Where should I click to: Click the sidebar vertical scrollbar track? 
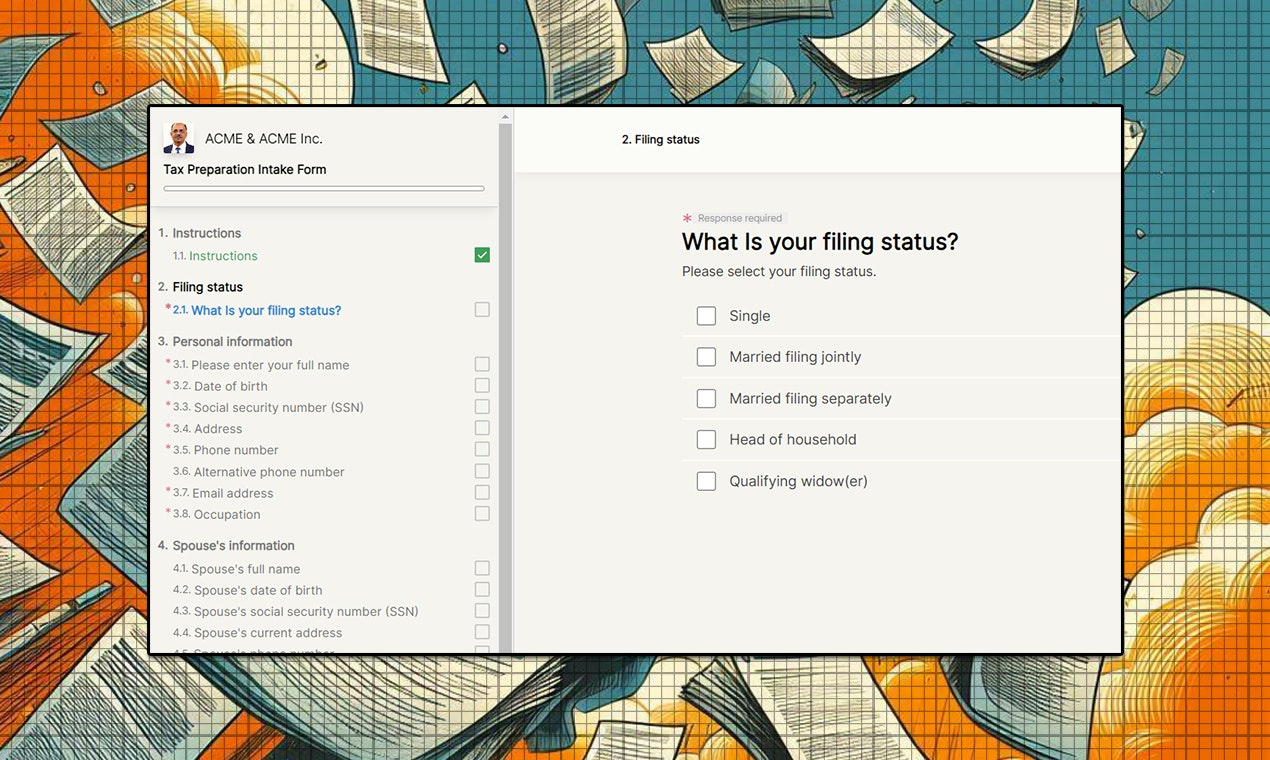click(x=505, y=388)
